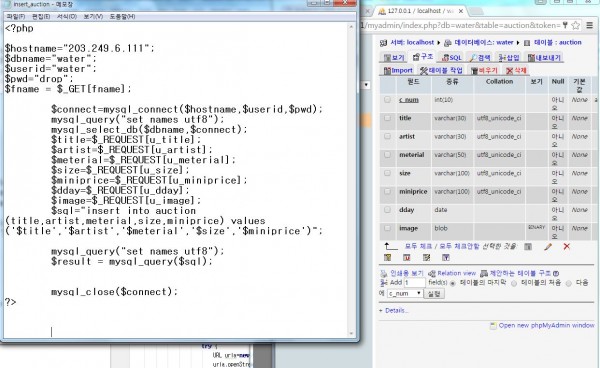
Task: Tick the checkbox for the meterial field
Action: [x=387, y=155]
